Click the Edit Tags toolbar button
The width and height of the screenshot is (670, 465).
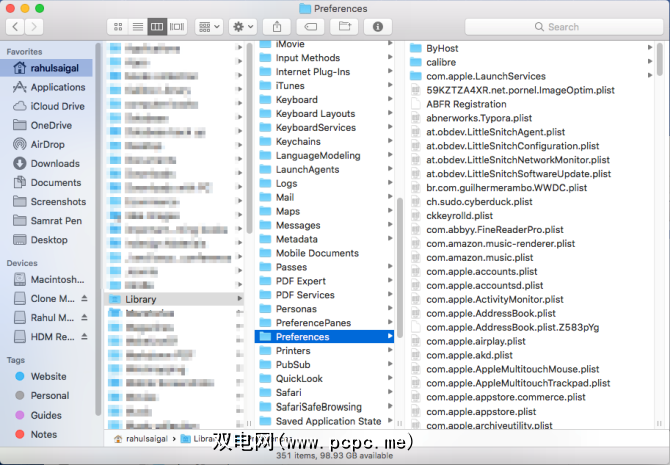pos(311,27)
